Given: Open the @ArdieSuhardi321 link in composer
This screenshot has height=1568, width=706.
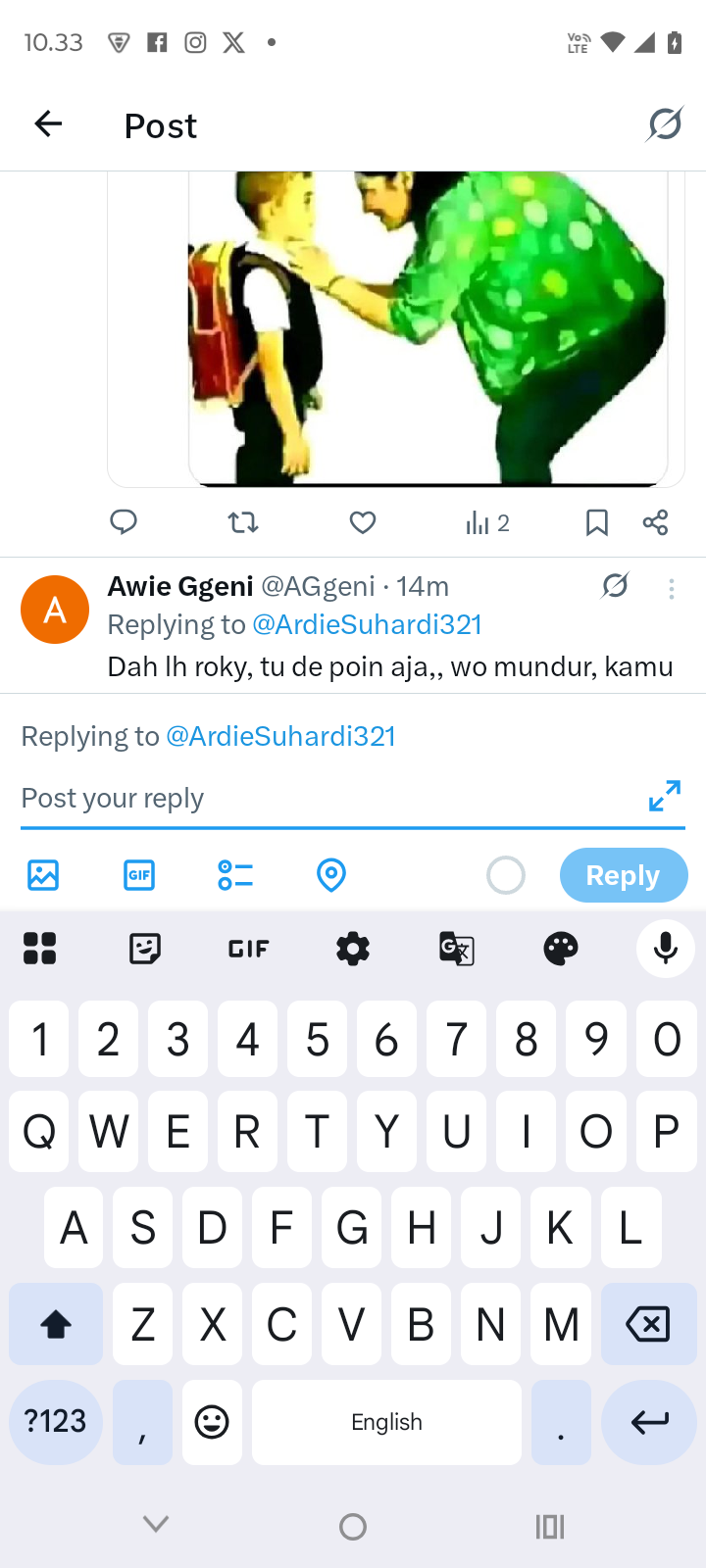Looking at the screenshot, I should click(x=280, y=736).
